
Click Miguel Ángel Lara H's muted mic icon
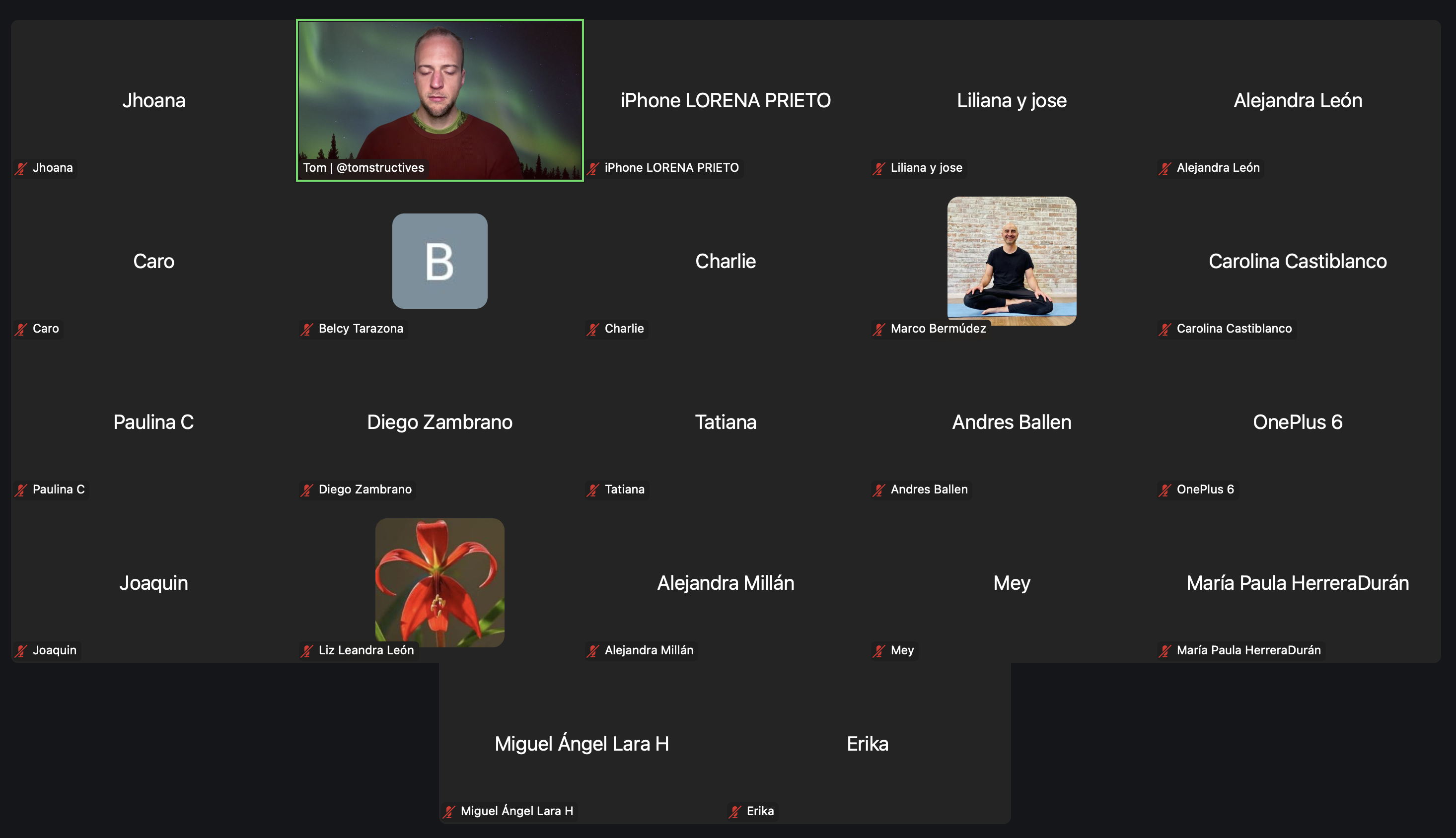pyautogui.click(x=449, y=812)
